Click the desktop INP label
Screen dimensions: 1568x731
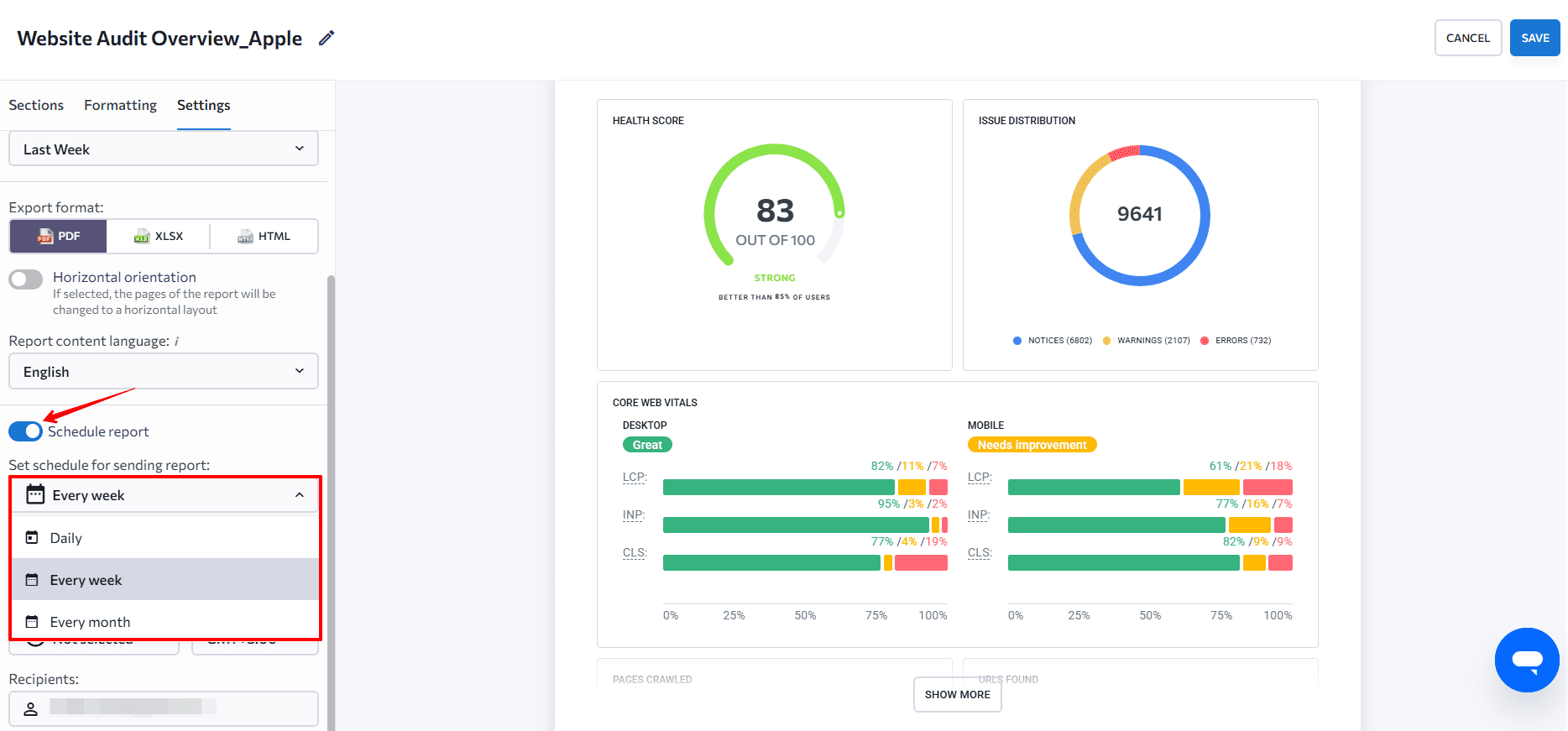tap(634, 515)
